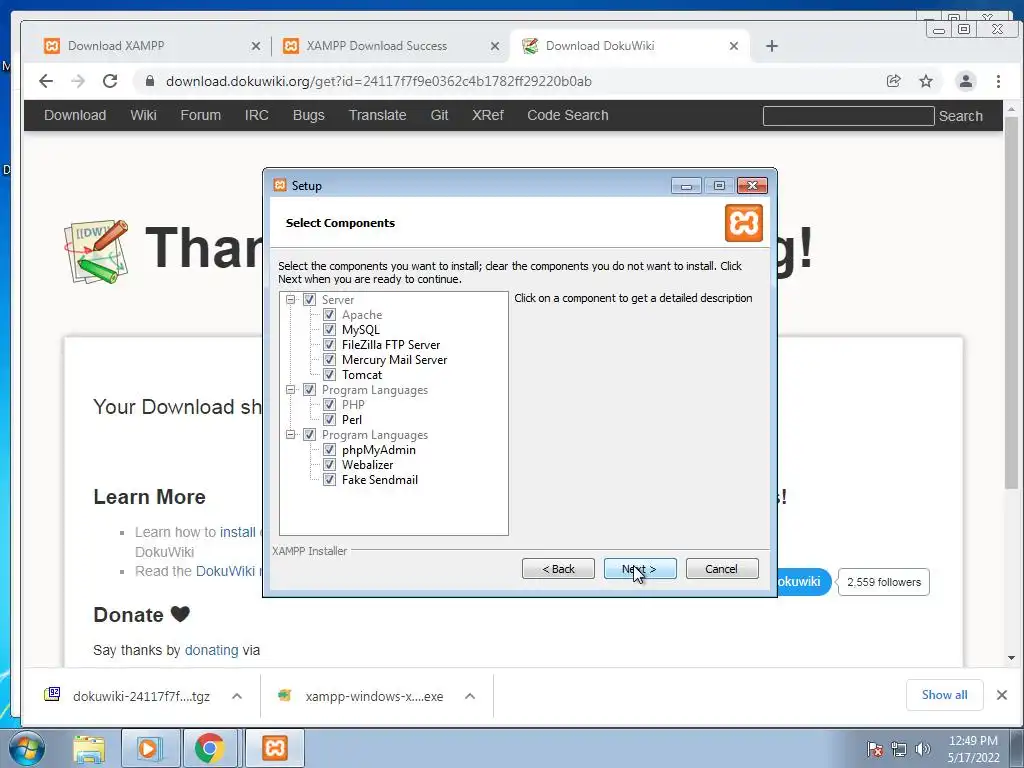Click the page vertical scrollbar thumb
This screenshot has width=1024, height=768.
click(x=1011, y=304)
